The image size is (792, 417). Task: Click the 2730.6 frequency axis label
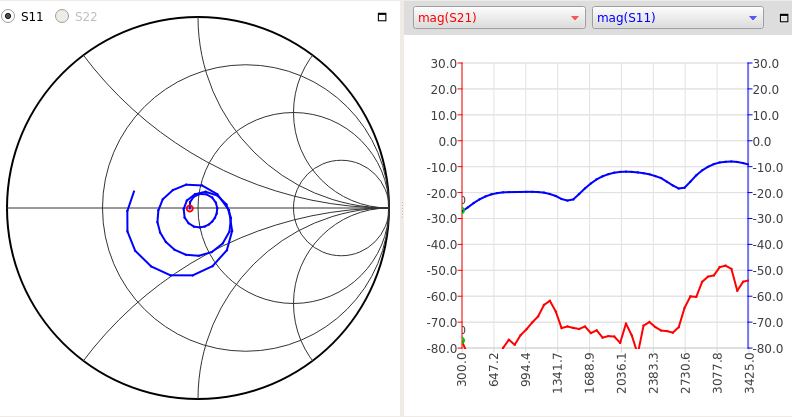pos(685,373)
